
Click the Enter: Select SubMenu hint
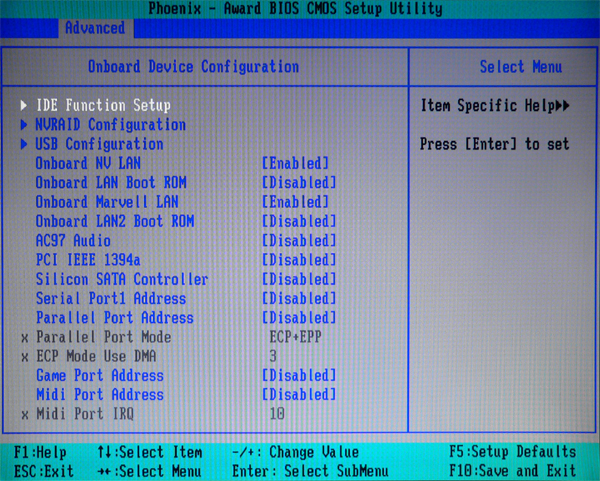tap(310, 471)
